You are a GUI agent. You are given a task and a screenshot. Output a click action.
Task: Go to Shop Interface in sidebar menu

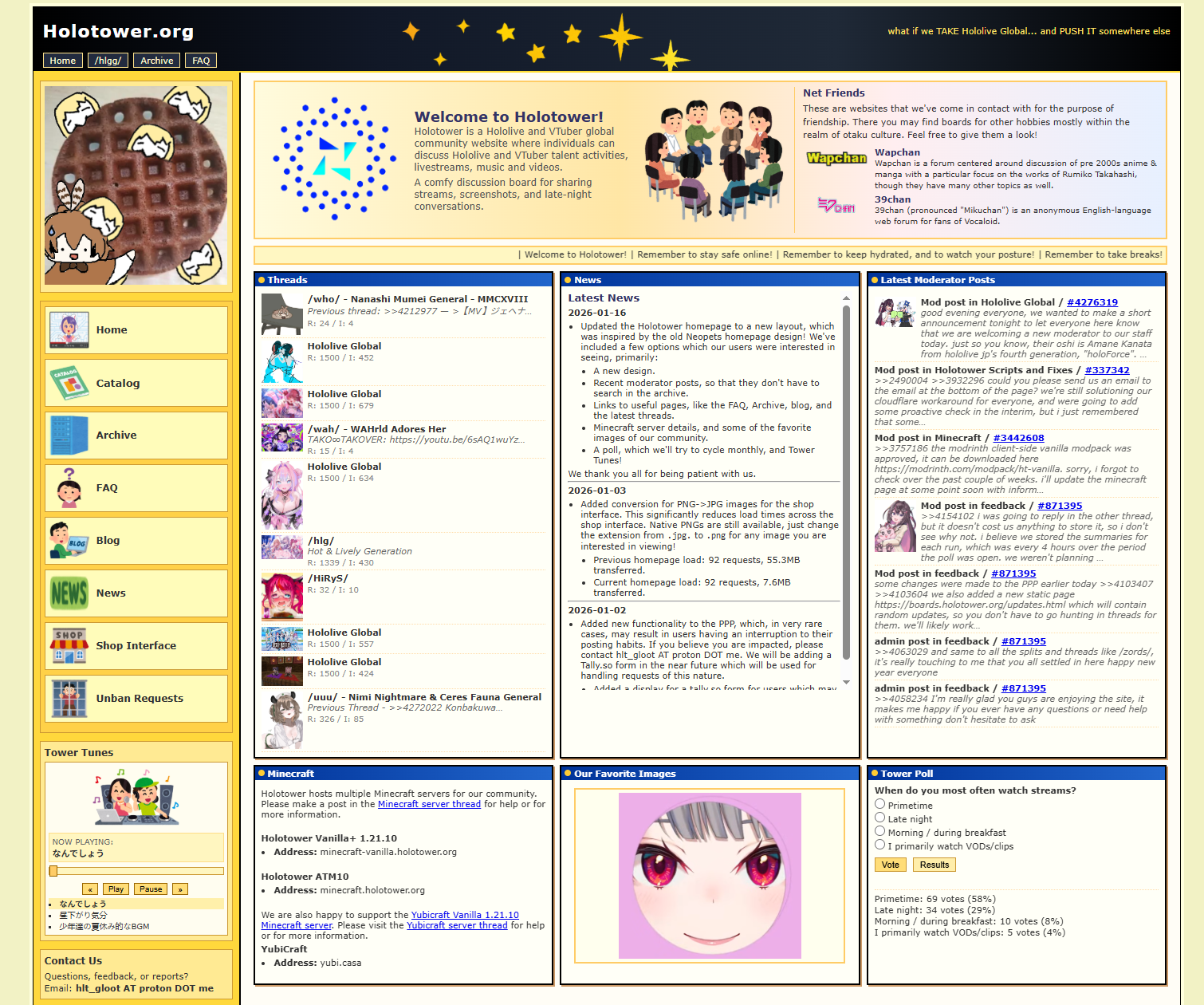136,646
